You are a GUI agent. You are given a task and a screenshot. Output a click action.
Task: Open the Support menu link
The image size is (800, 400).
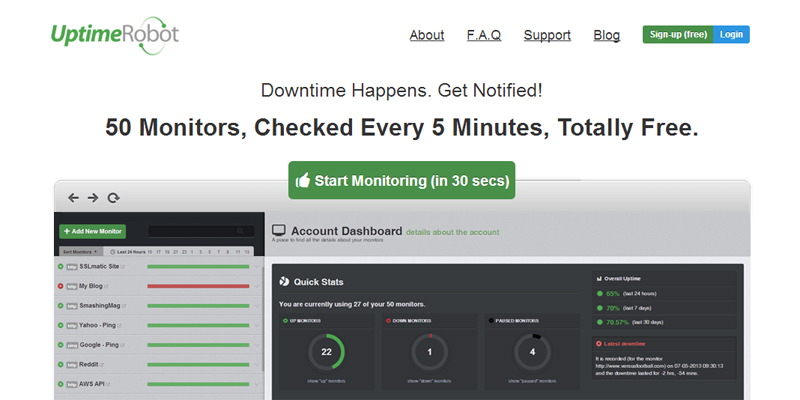(547, 35)
